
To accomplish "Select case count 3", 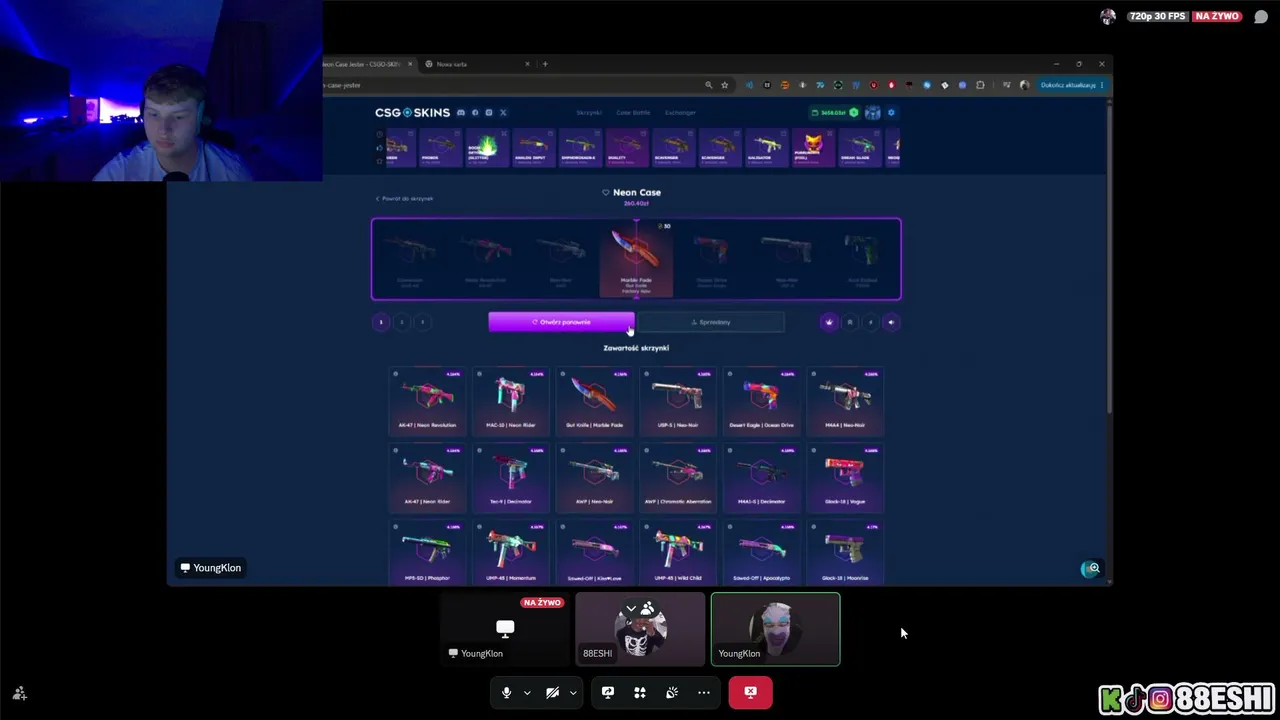I will [422, 322].
